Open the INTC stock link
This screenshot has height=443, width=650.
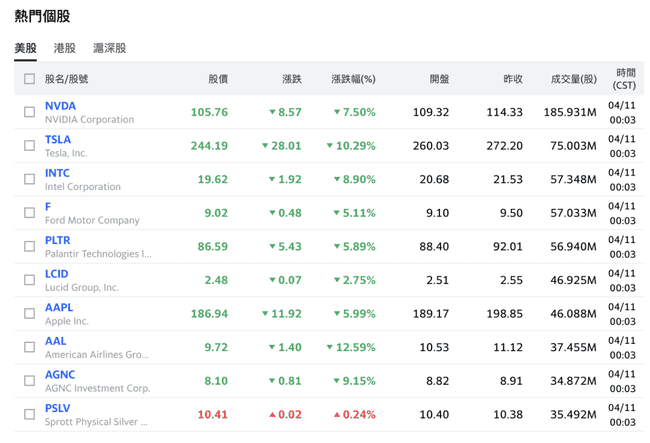tap(57, 173)
